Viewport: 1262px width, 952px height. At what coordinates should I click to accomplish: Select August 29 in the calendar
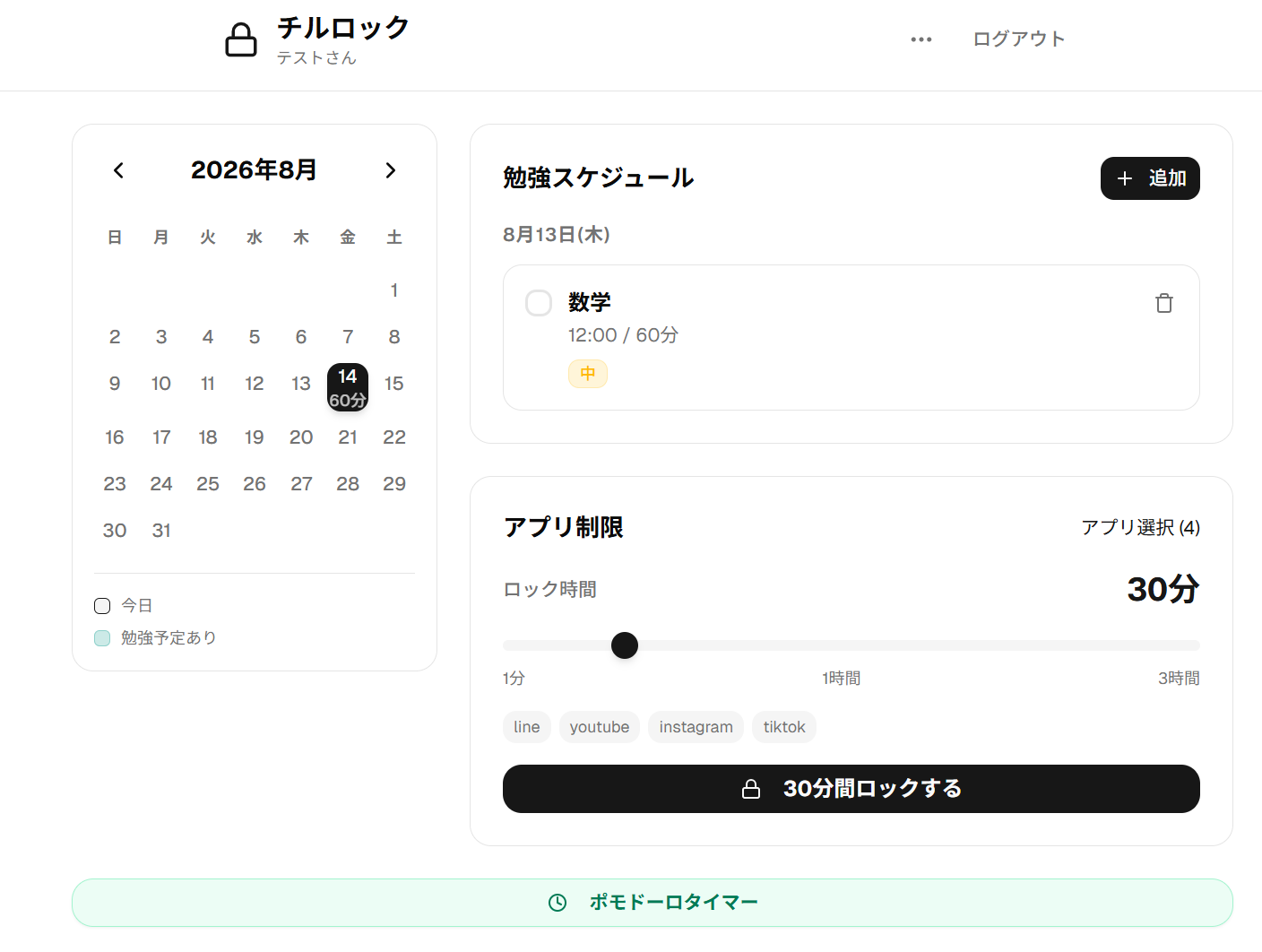394,484
